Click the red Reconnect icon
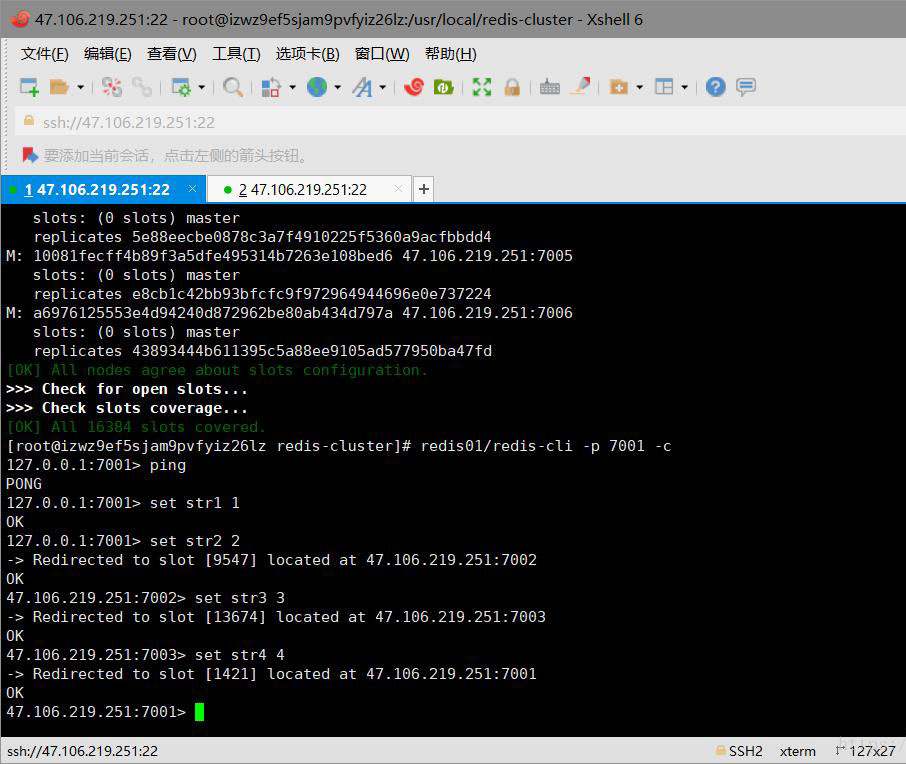Screen dimensions: 906x764 [x=112, y=87]
